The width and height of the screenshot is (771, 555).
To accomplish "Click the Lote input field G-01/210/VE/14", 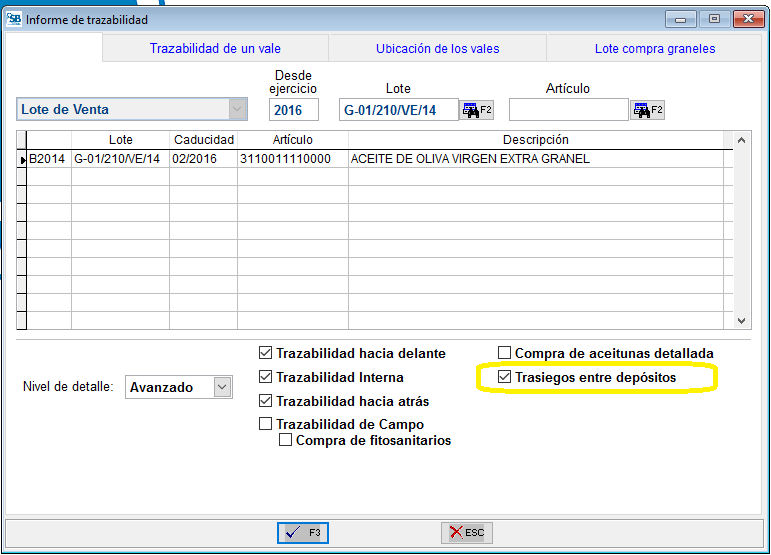I will (x=399, y=110).
